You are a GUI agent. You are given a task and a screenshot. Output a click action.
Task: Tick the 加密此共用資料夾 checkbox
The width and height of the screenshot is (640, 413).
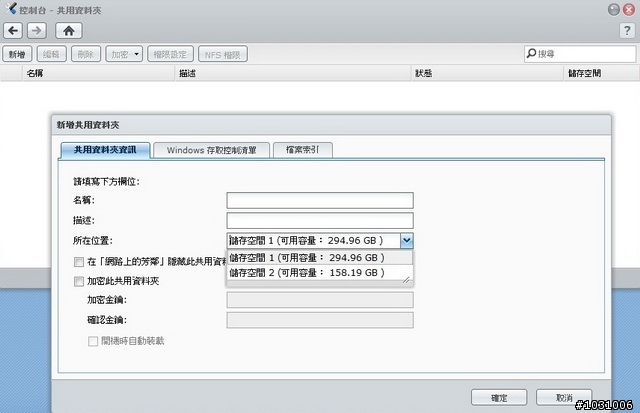pyautogui.click(x=79, y=282)
